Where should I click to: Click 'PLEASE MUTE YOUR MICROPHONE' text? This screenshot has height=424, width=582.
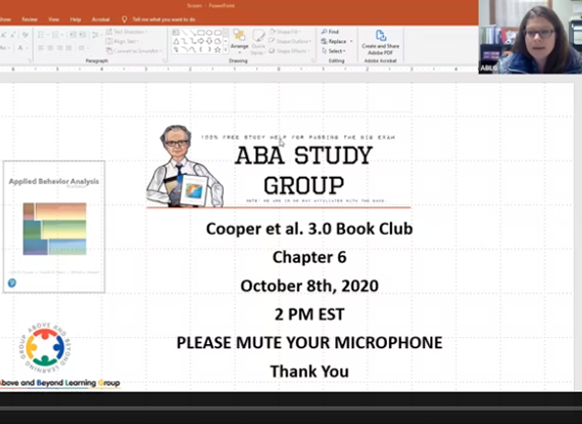(309, 342)
